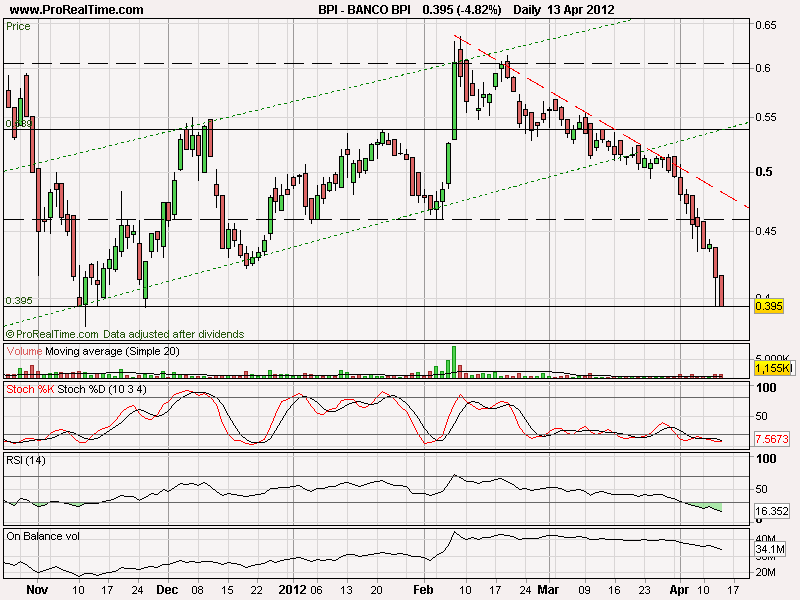Click the Daily 13 Apr 2012 label

coord(564,9)
